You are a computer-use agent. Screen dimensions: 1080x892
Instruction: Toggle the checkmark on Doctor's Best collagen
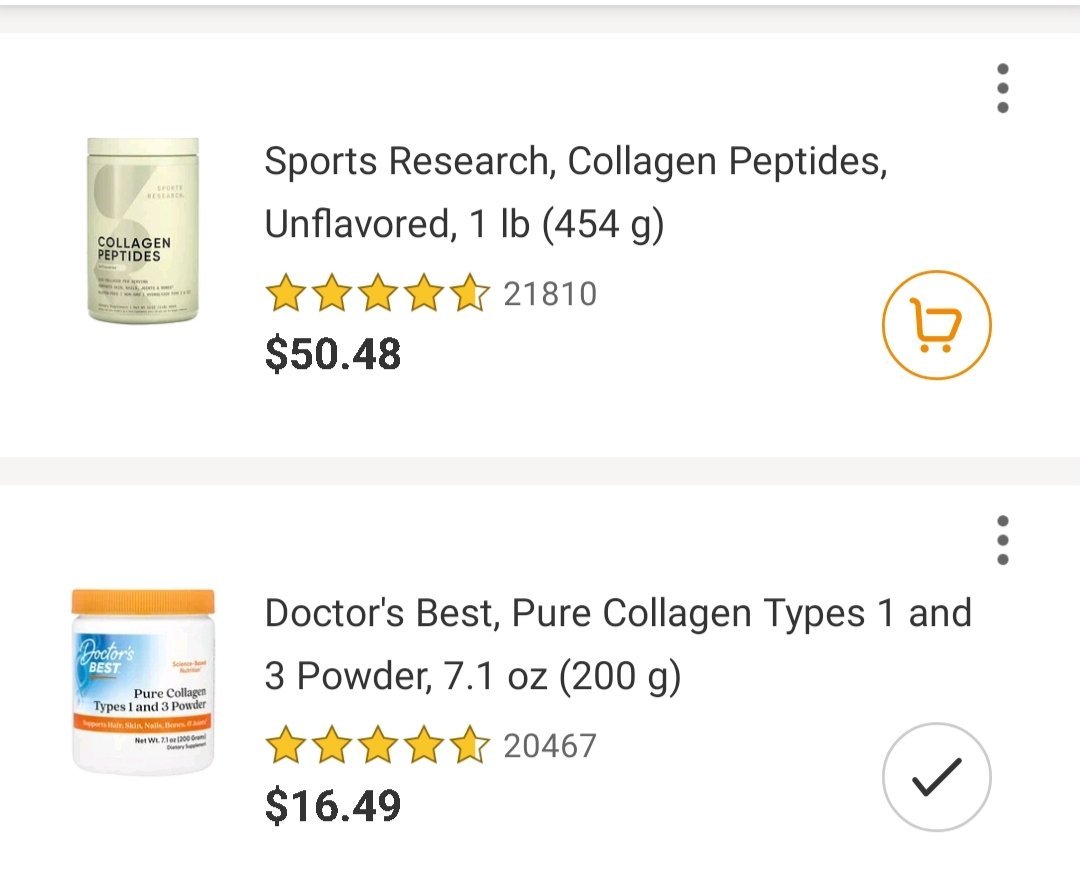(936, 777)
